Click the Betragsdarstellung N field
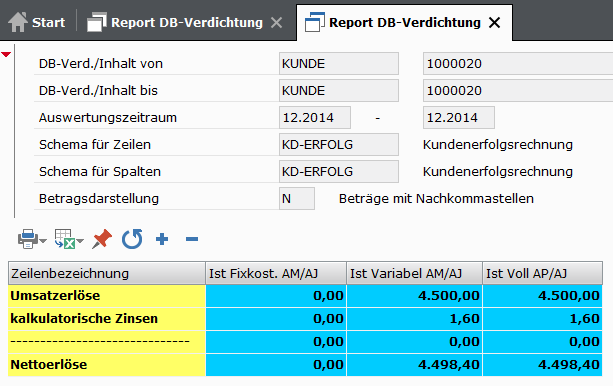The height and width of the screenshot is (386, 613). (297, 198)
